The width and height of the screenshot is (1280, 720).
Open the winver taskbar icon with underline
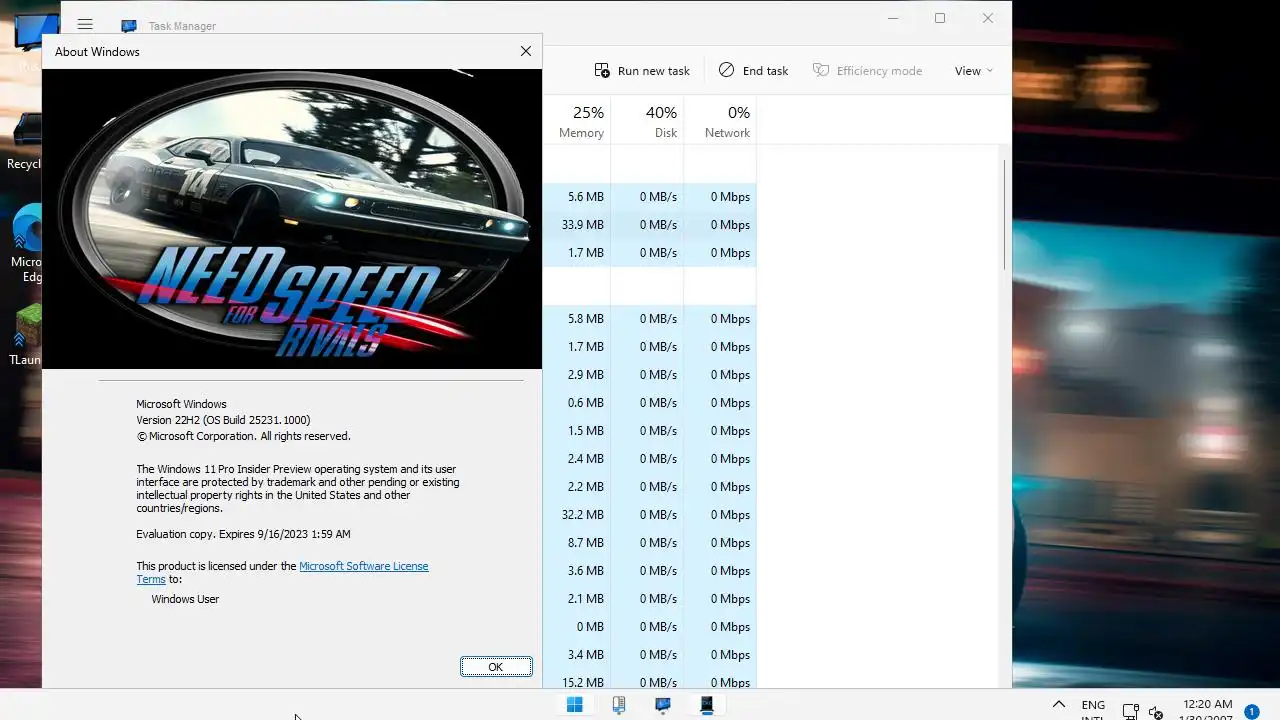click(x=707, y=705)
